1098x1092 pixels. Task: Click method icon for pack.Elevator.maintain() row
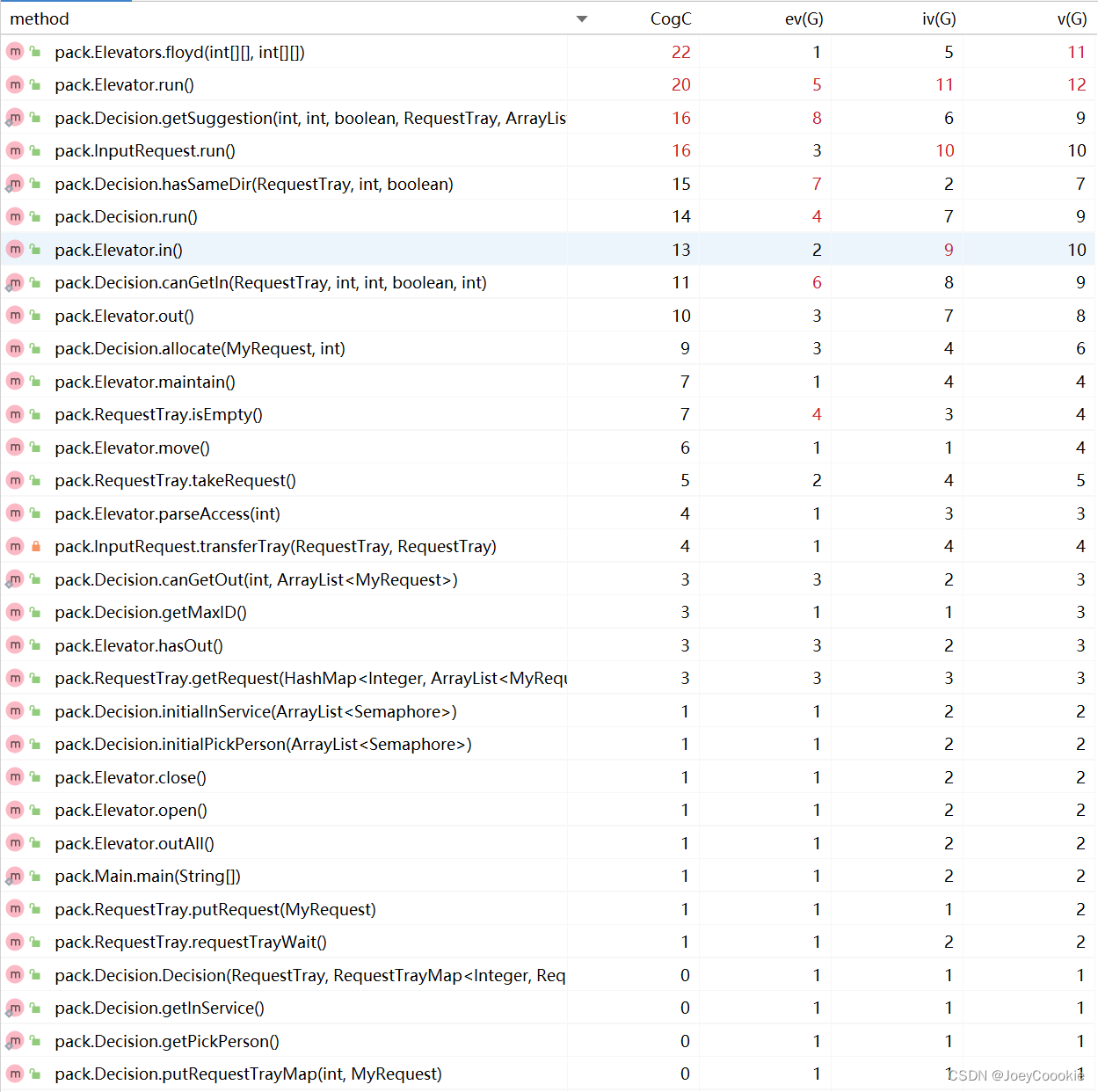(x=15, y=382)
